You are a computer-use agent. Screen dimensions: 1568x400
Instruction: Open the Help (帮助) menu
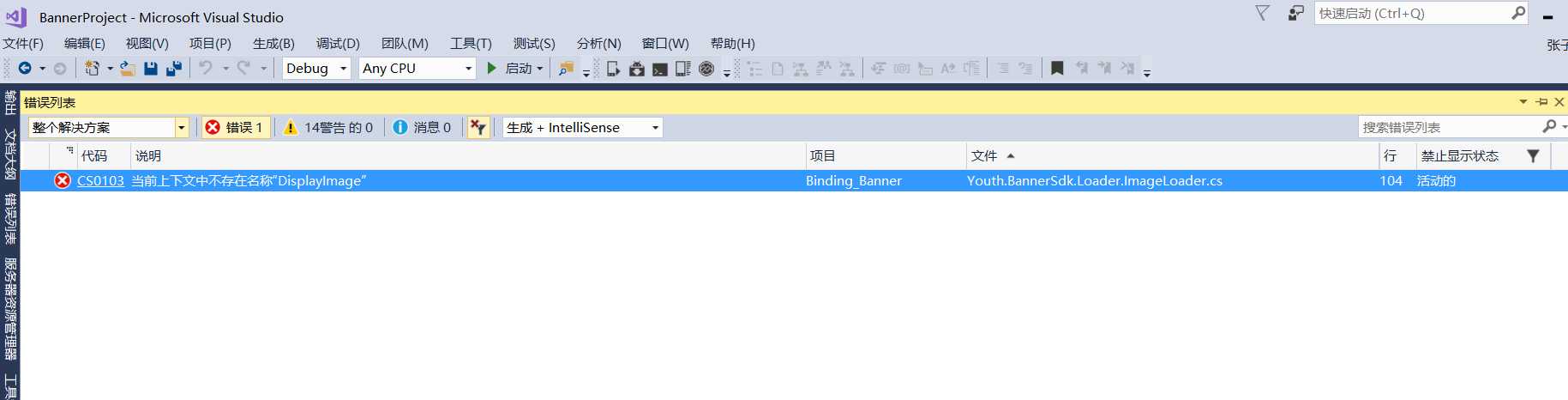[x=733, y=43]
